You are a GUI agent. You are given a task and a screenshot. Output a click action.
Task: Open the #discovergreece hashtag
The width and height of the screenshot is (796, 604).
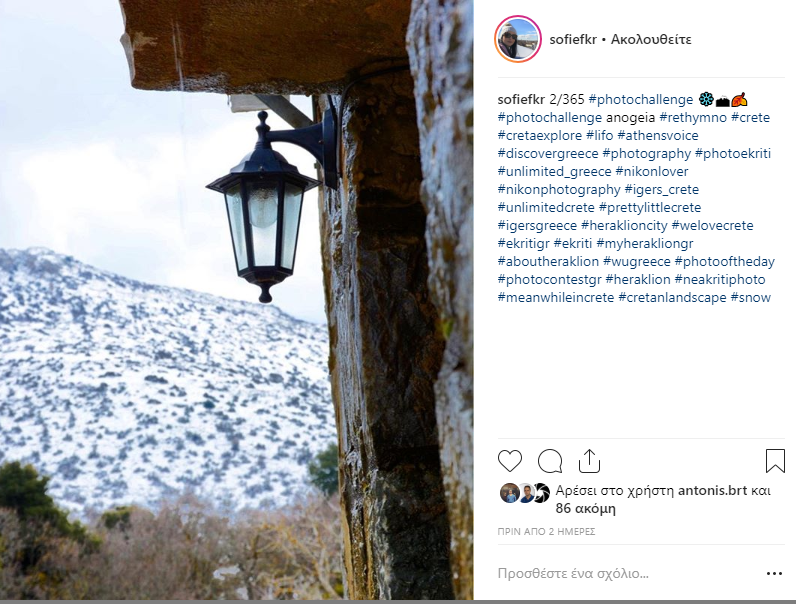(x=548, y=153)
